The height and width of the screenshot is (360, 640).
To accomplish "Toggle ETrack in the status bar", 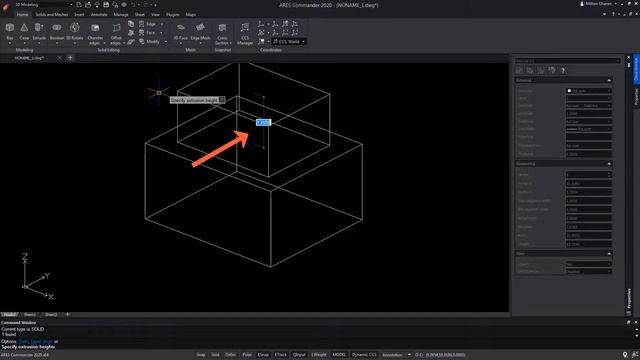I will 281,355.
